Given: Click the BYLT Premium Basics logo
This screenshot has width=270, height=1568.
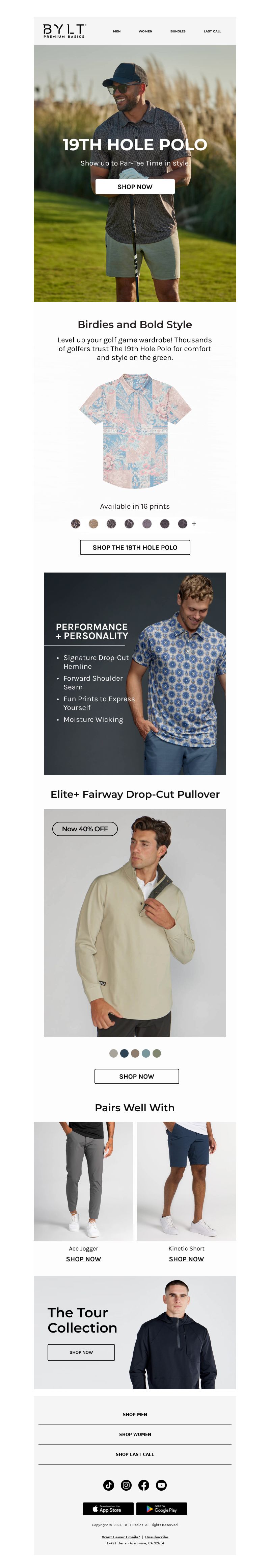Looking at the screenshot, I should tap(64, 31).
